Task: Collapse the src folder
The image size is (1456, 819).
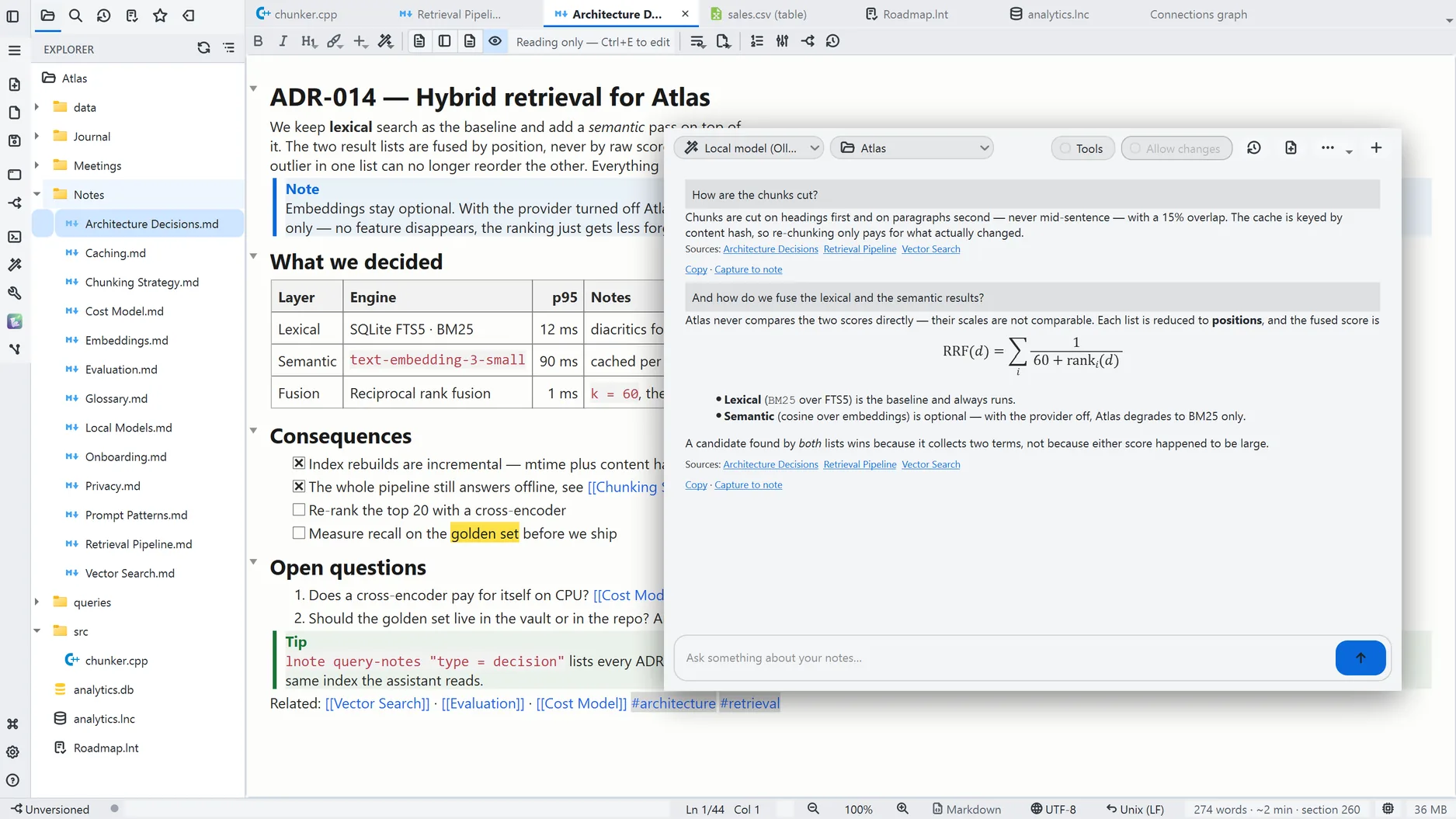Action: tap(36, 631)
